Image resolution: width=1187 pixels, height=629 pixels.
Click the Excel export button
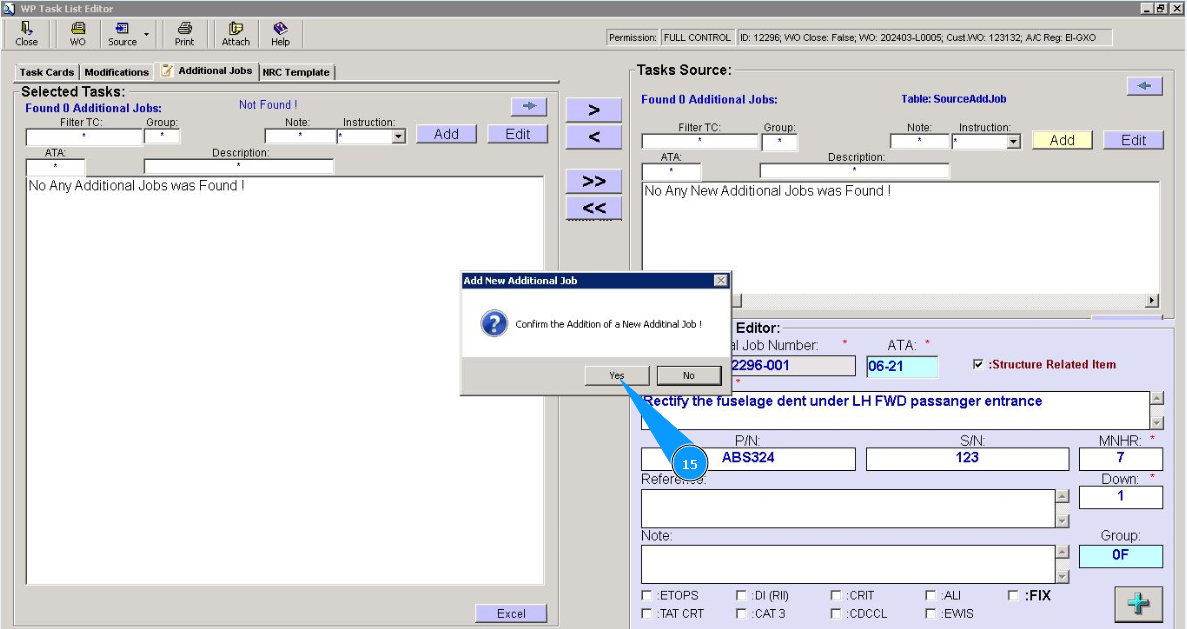(x=511, y=614)
